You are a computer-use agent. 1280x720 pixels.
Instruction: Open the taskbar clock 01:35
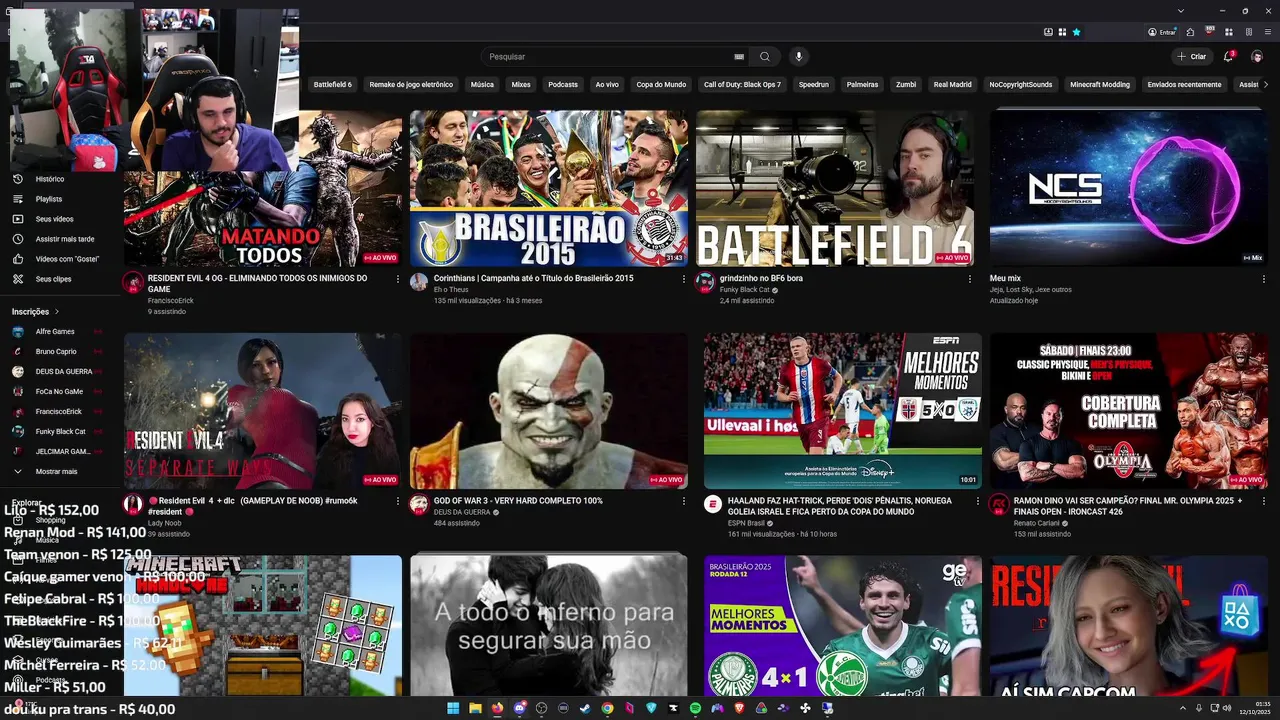1256,708
